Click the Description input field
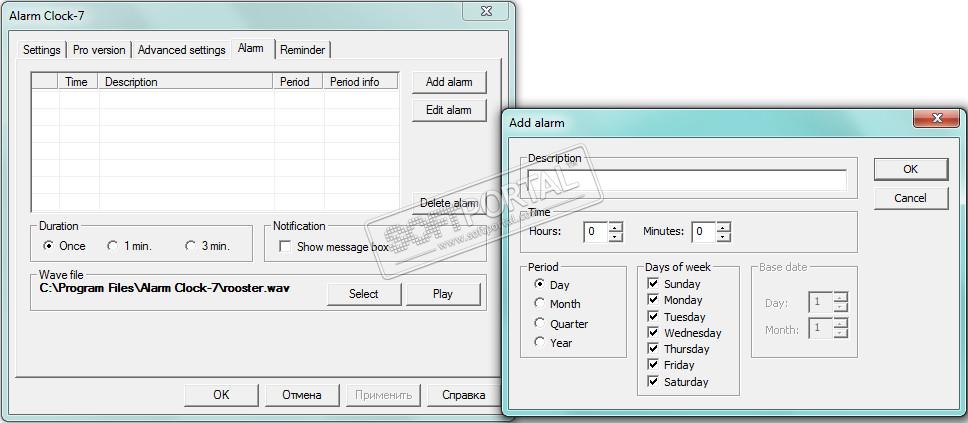968x423 pixels. [686, 180]
